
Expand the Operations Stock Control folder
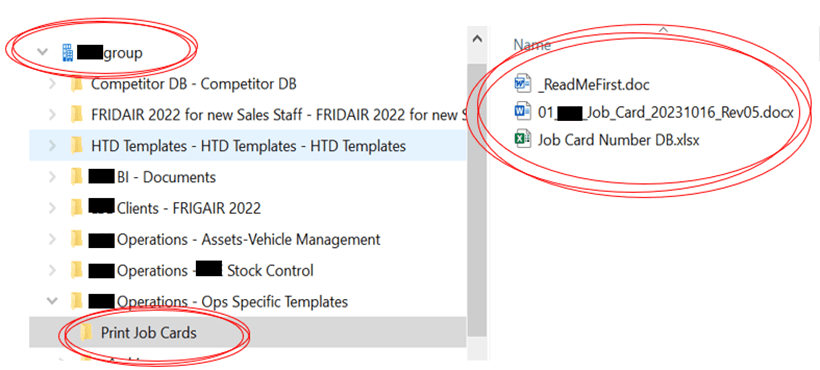click(52, 271)
